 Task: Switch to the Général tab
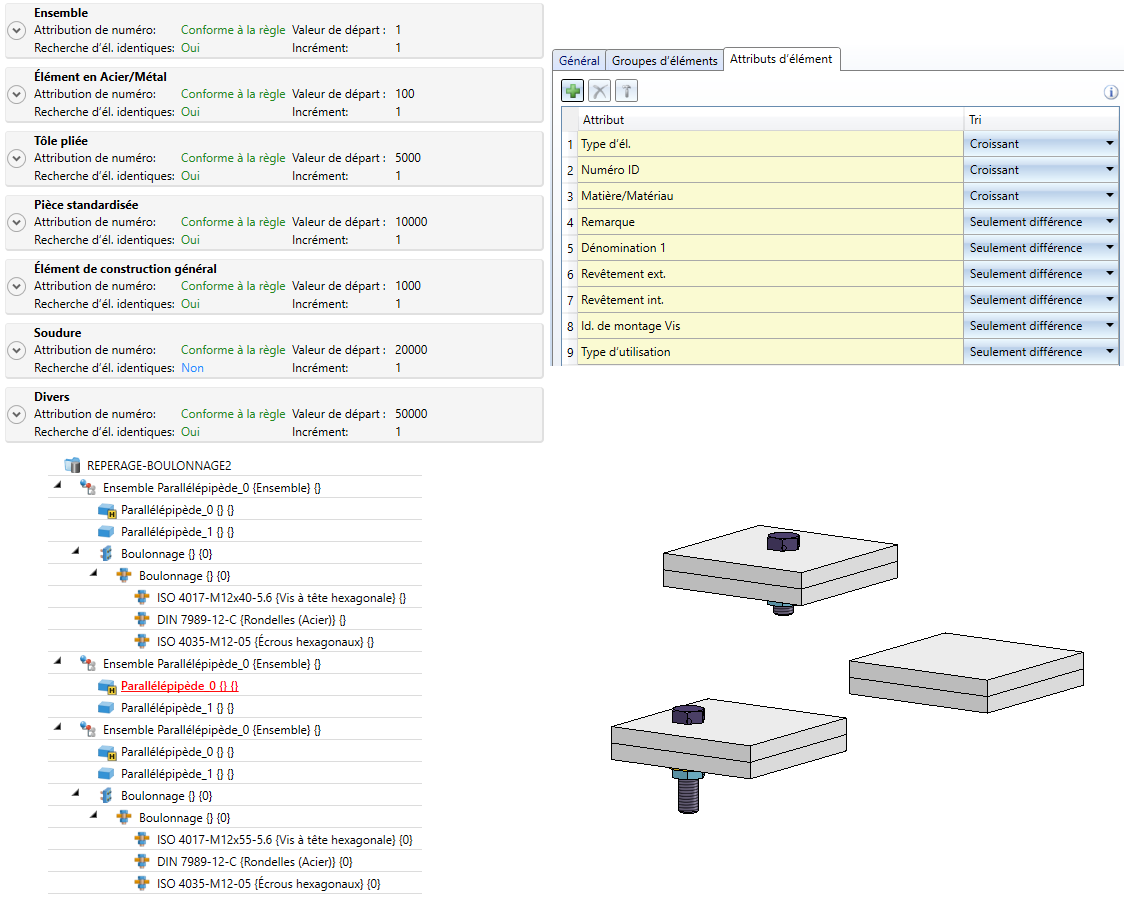point(579,60)
